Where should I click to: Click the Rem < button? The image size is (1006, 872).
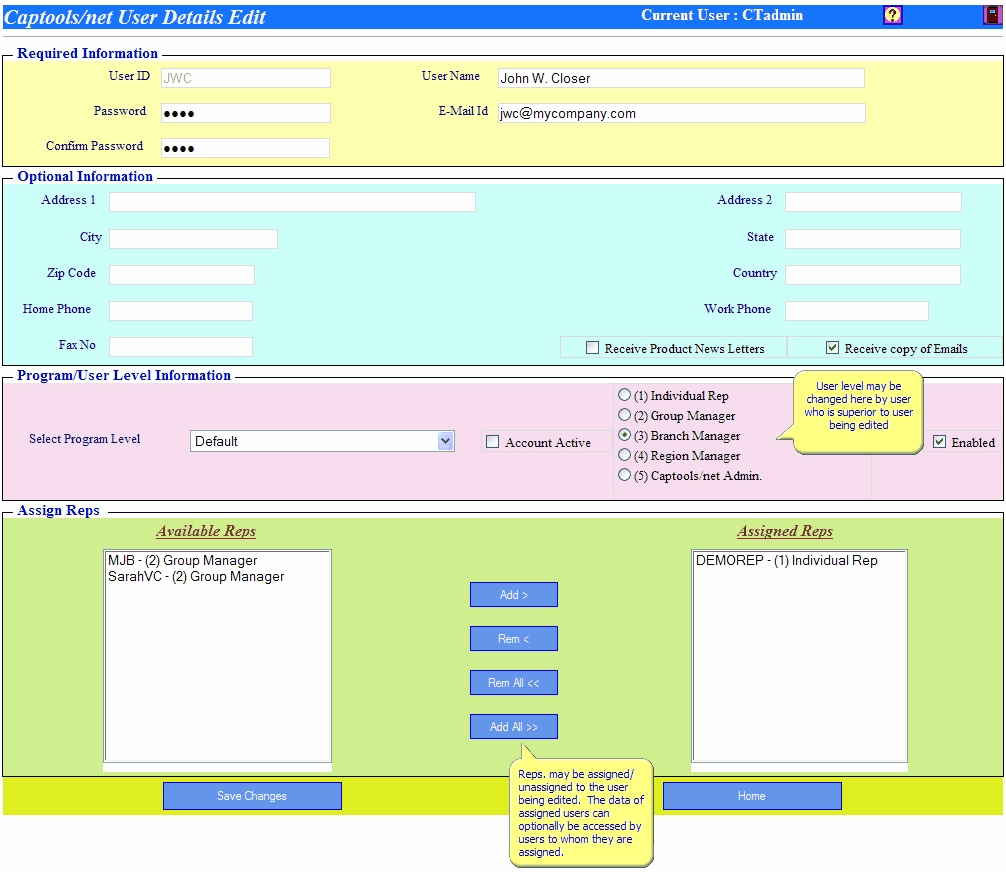pos(513,639)
